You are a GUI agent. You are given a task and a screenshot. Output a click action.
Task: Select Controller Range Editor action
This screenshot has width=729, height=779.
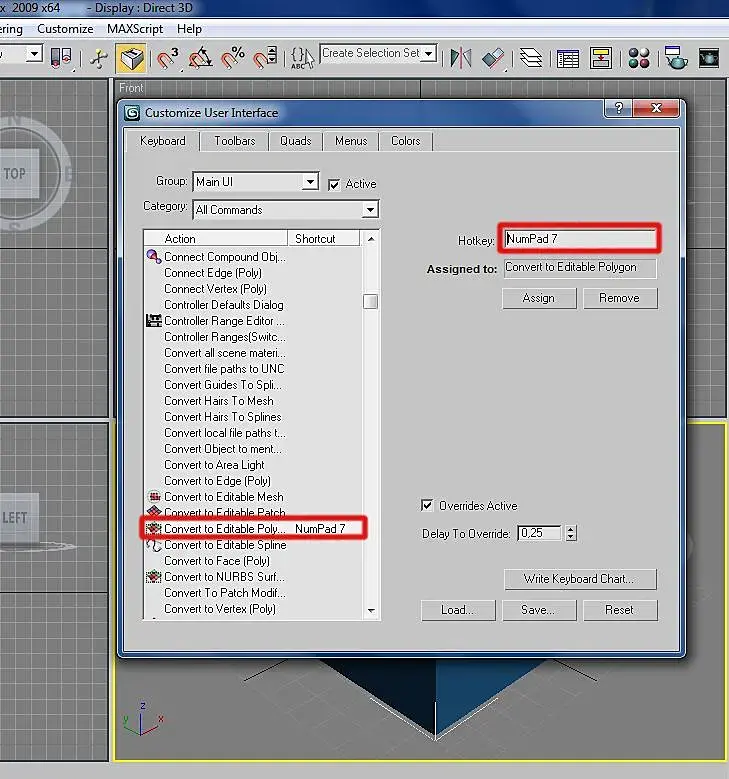[224, 321]
